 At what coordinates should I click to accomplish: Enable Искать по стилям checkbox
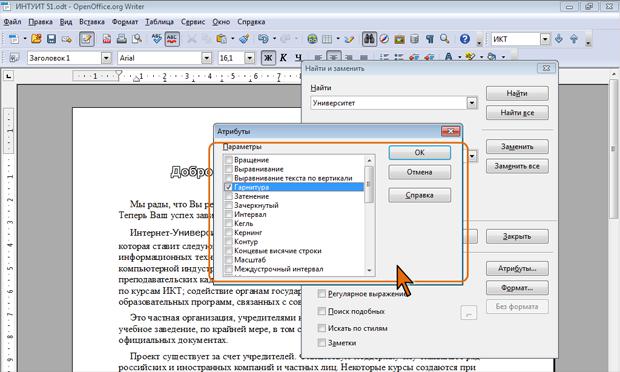tap(322, 328)
